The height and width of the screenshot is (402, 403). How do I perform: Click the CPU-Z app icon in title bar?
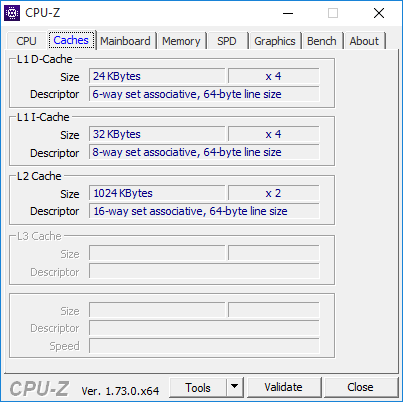tap(12, 13)
